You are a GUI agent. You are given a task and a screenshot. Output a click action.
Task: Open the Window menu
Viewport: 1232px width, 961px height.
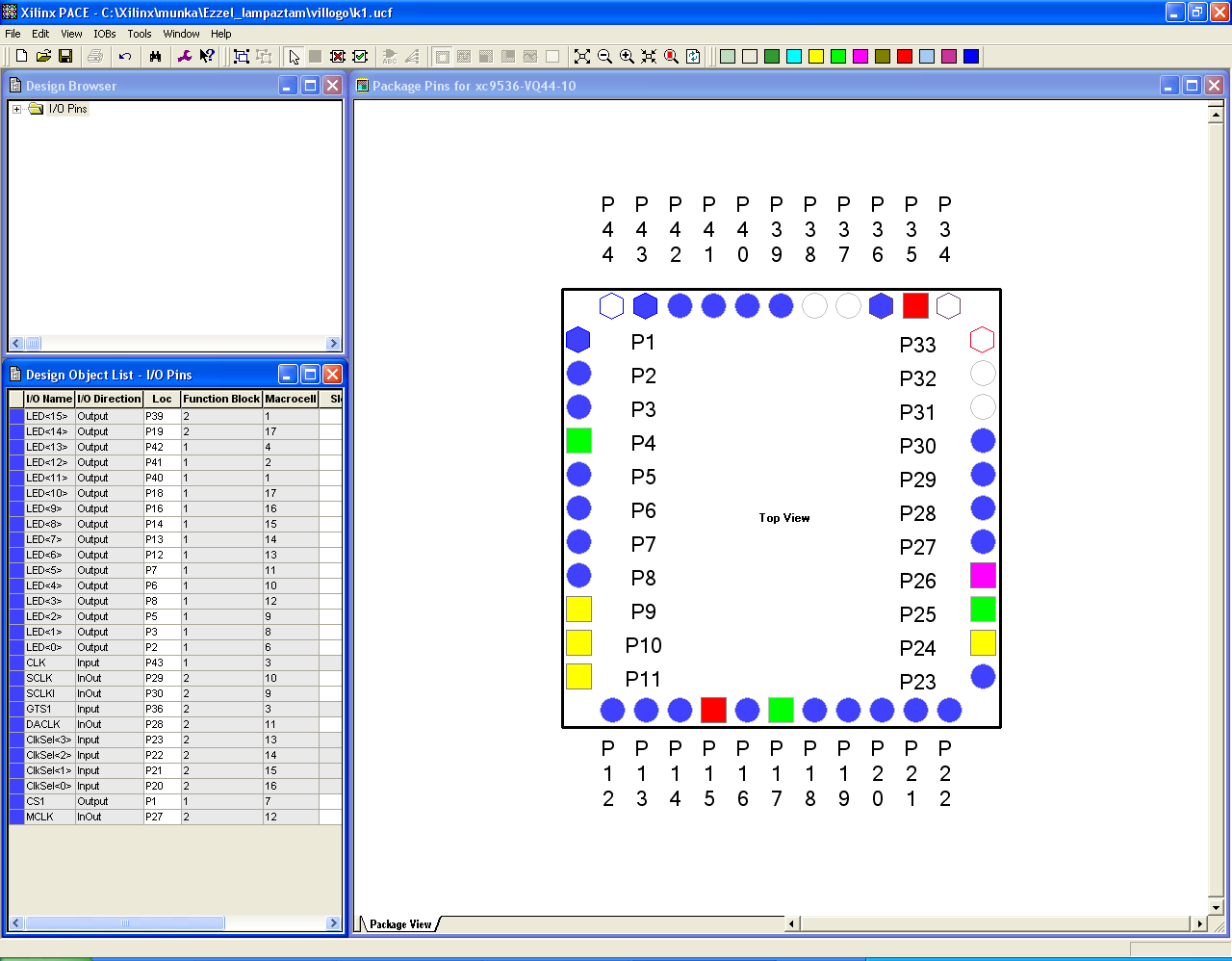tap(181, 34)
